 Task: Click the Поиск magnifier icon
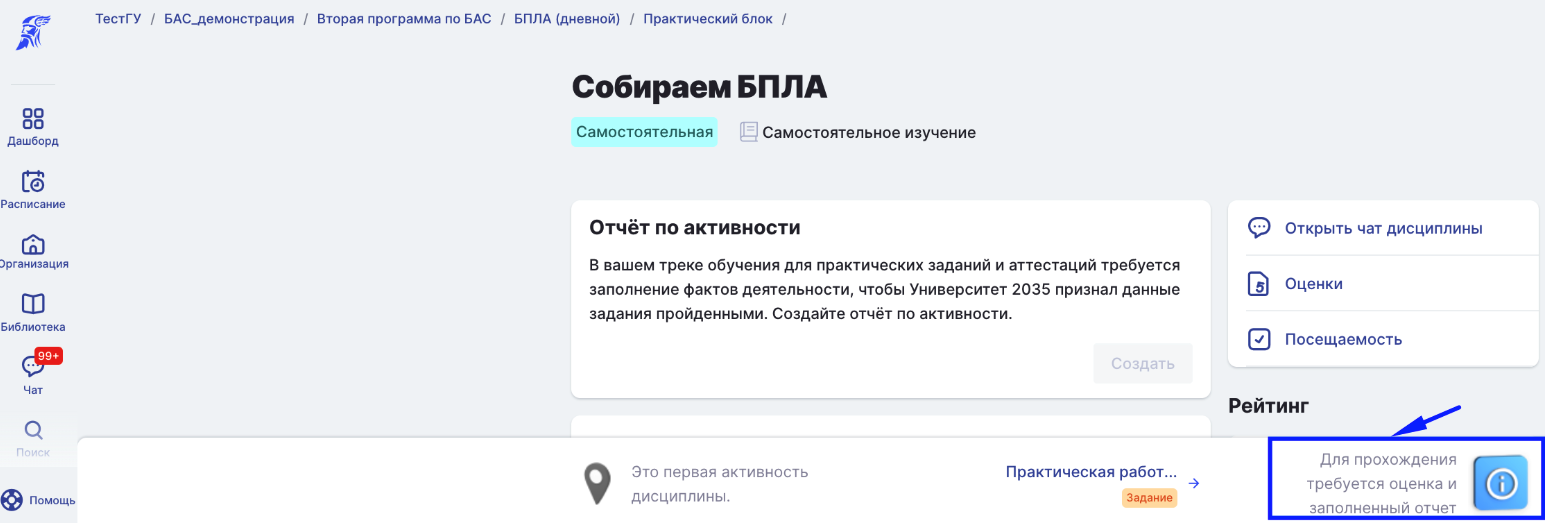click(x=33, y=431)
